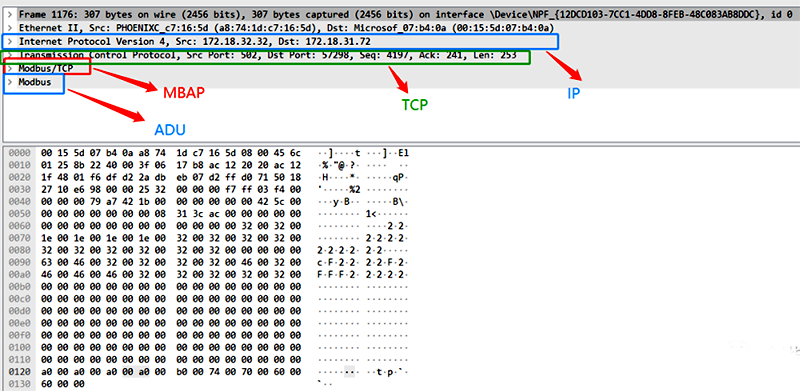This screenshot has height=391, width=800.
Task: Expand the Ethernet II row arrow
Action: click(x=10, y=28)
